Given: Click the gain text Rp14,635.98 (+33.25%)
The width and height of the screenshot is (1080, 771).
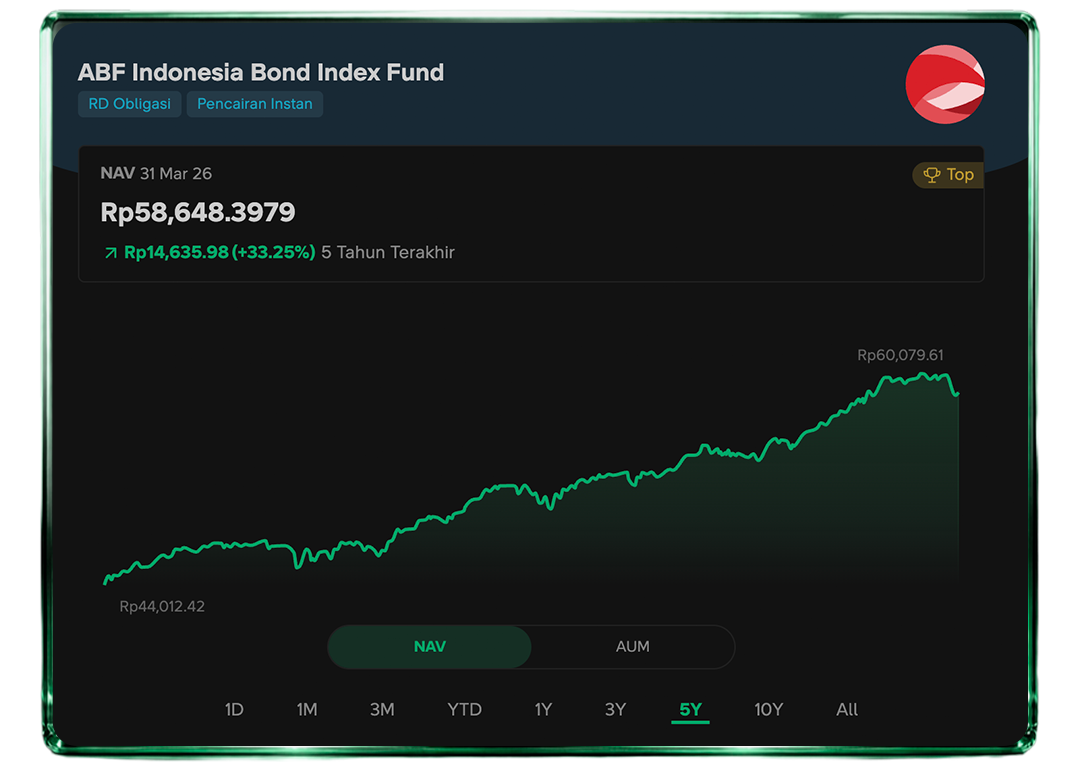Looking at the screenshot, I should click(220, 252).
